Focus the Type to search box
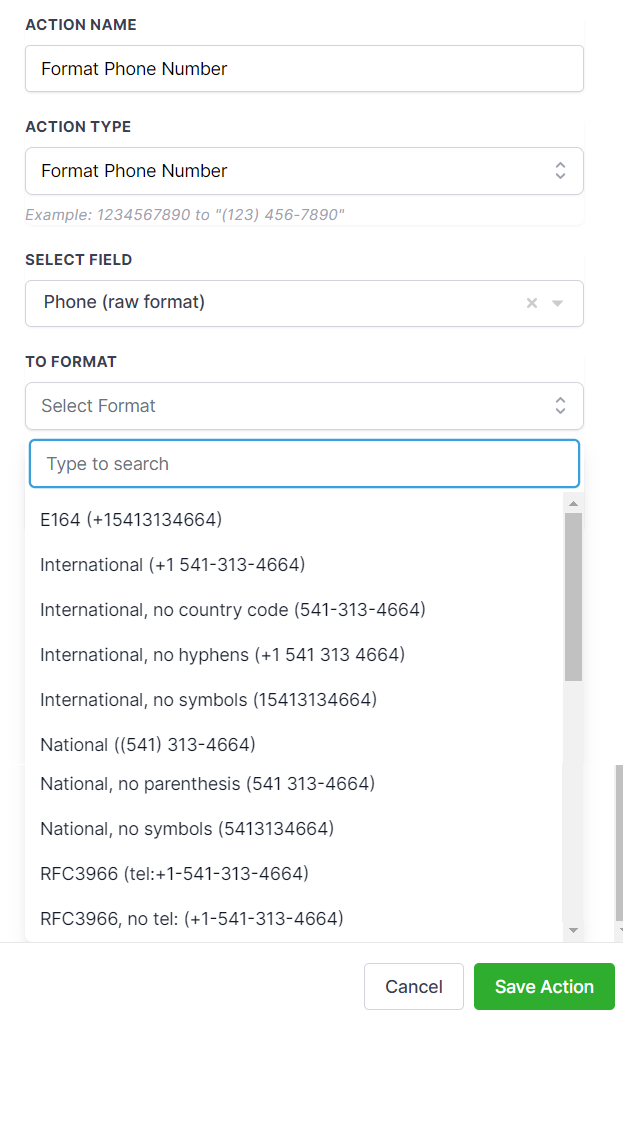Screen dimensions: 628x1128 304,463
